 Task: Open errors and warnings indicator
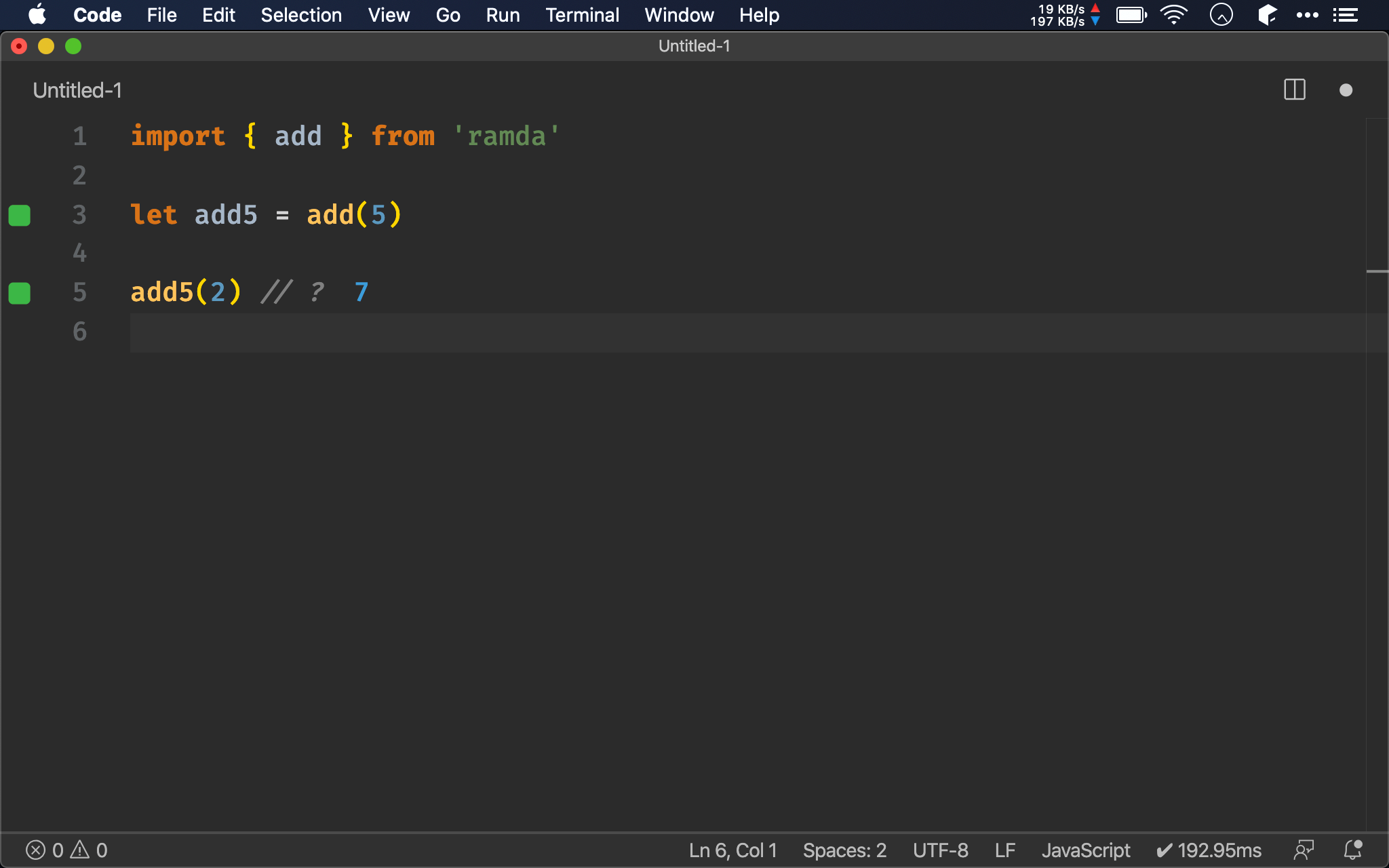(66, 850)
